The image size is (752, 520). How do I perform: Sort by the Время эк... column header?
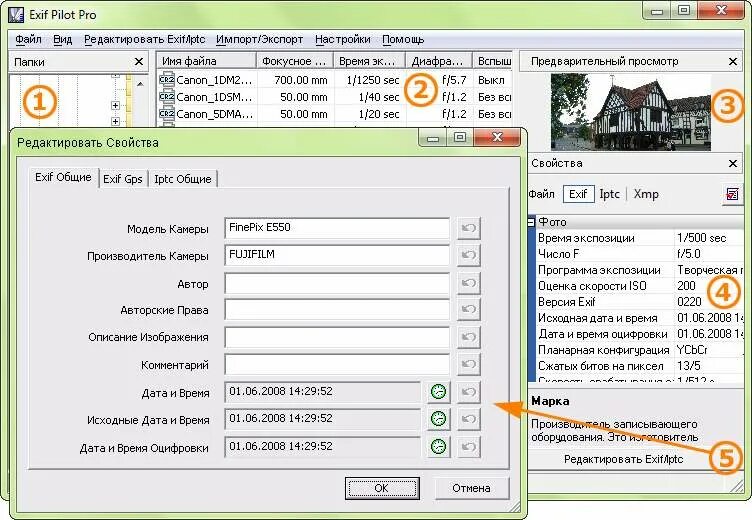(x=369, y=61)
